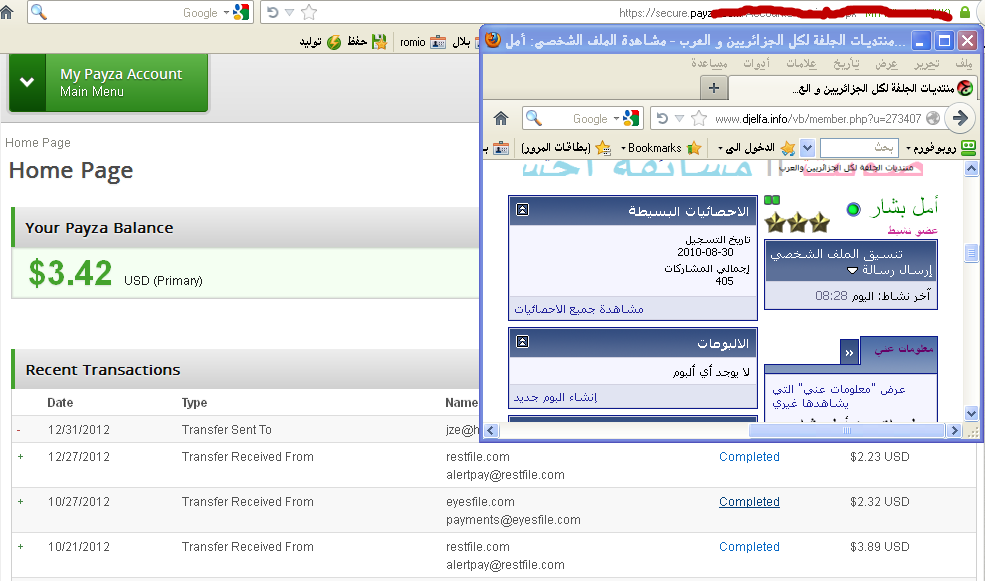Click the romio identity card icon
985x581 pixels.
pyautogui.click(x=438, y=42)
